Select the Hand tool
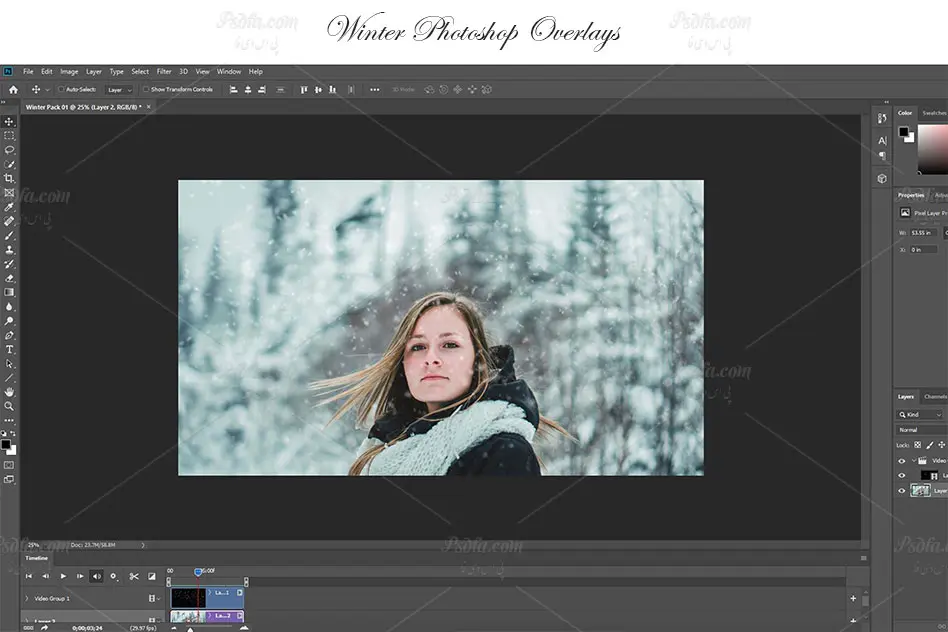Image resolution: width=948 pixels, height=632 pixels. (9, 393)
